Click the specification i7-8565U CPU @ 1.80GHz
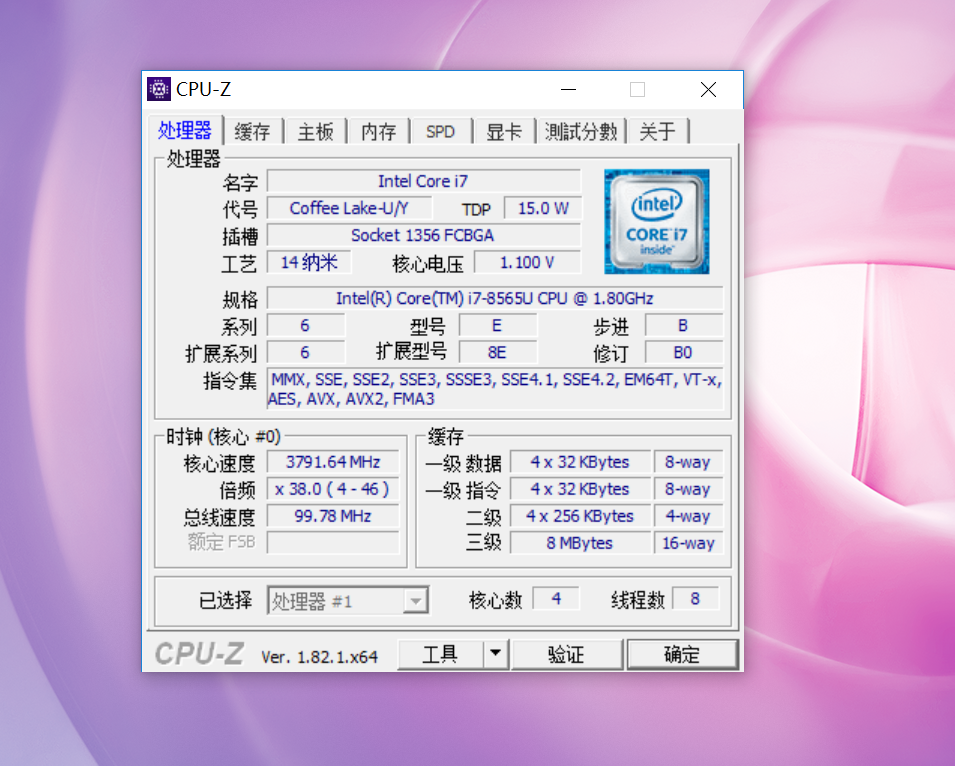955x766 pixels. (x=495, y=298)
